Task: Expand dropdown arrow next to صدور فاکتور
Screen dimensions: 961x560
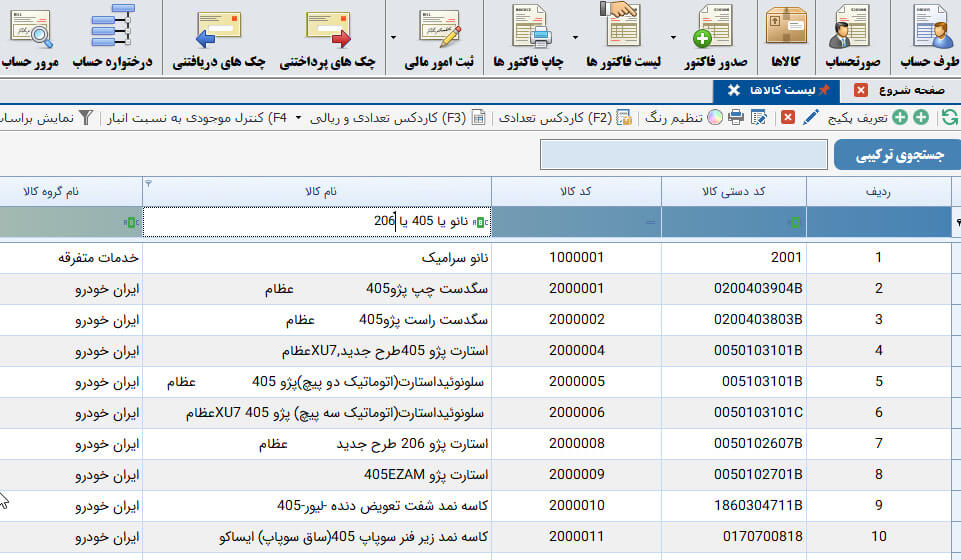Action: tap(673, 37)
